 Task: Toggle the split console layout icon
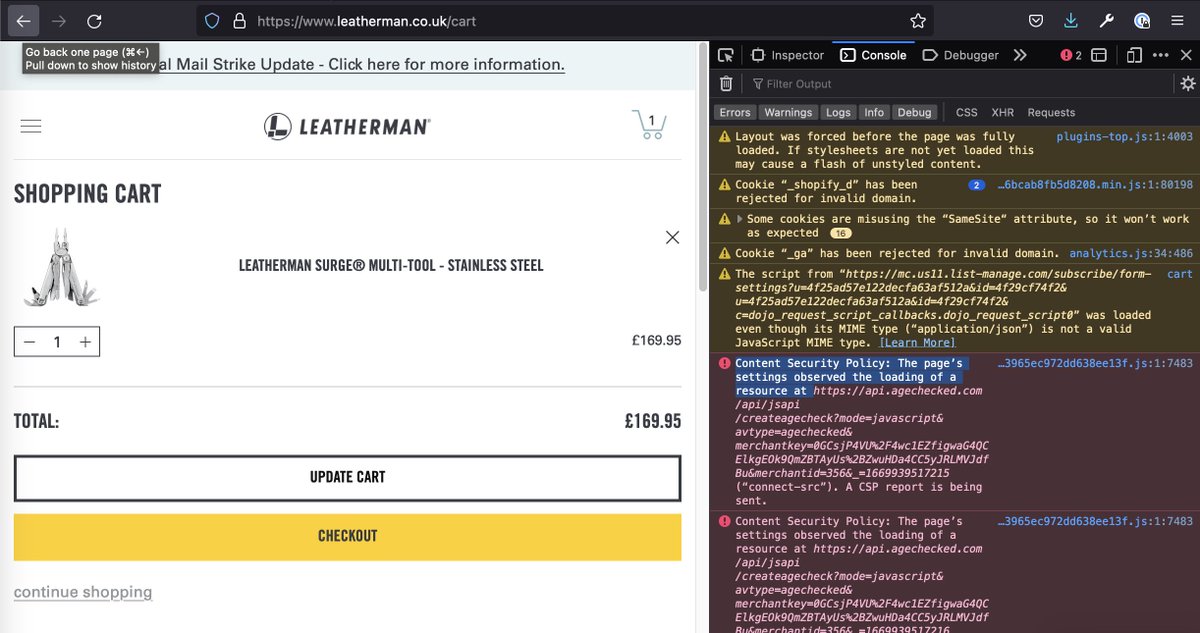coord(1098,55)
